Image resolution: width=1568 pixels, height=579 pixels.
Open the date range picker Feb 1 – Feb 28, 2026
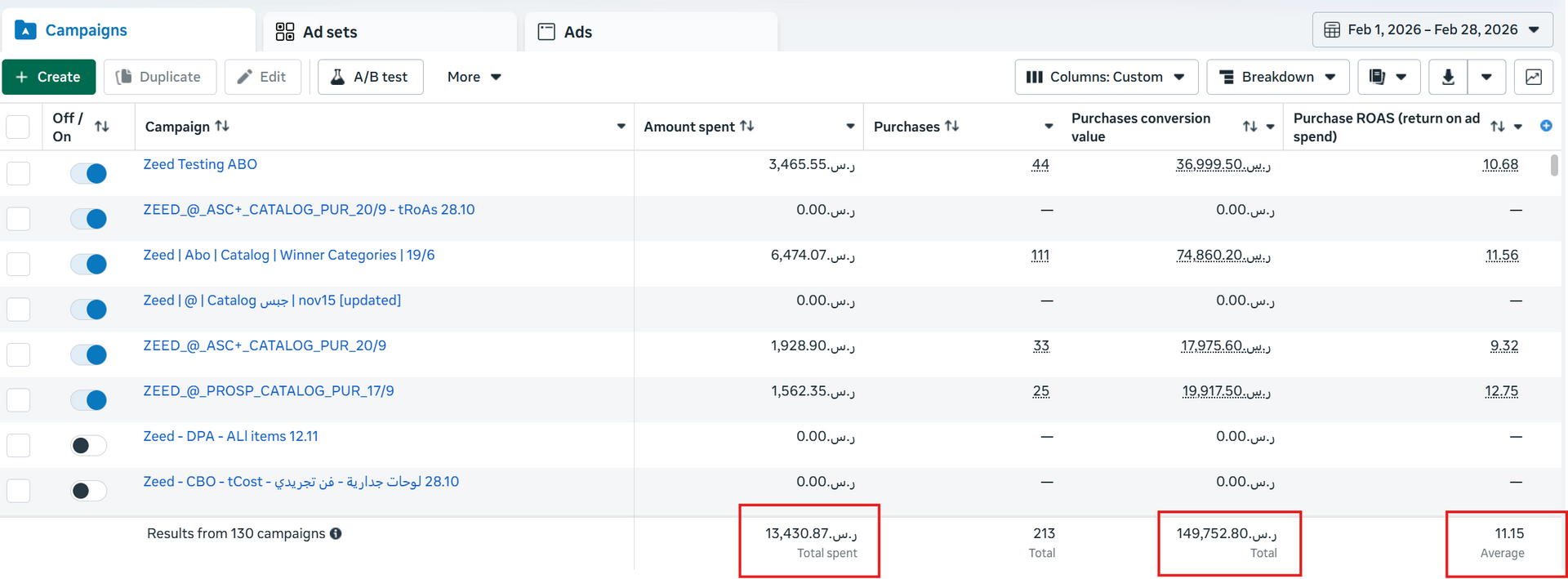point(1432,29)
